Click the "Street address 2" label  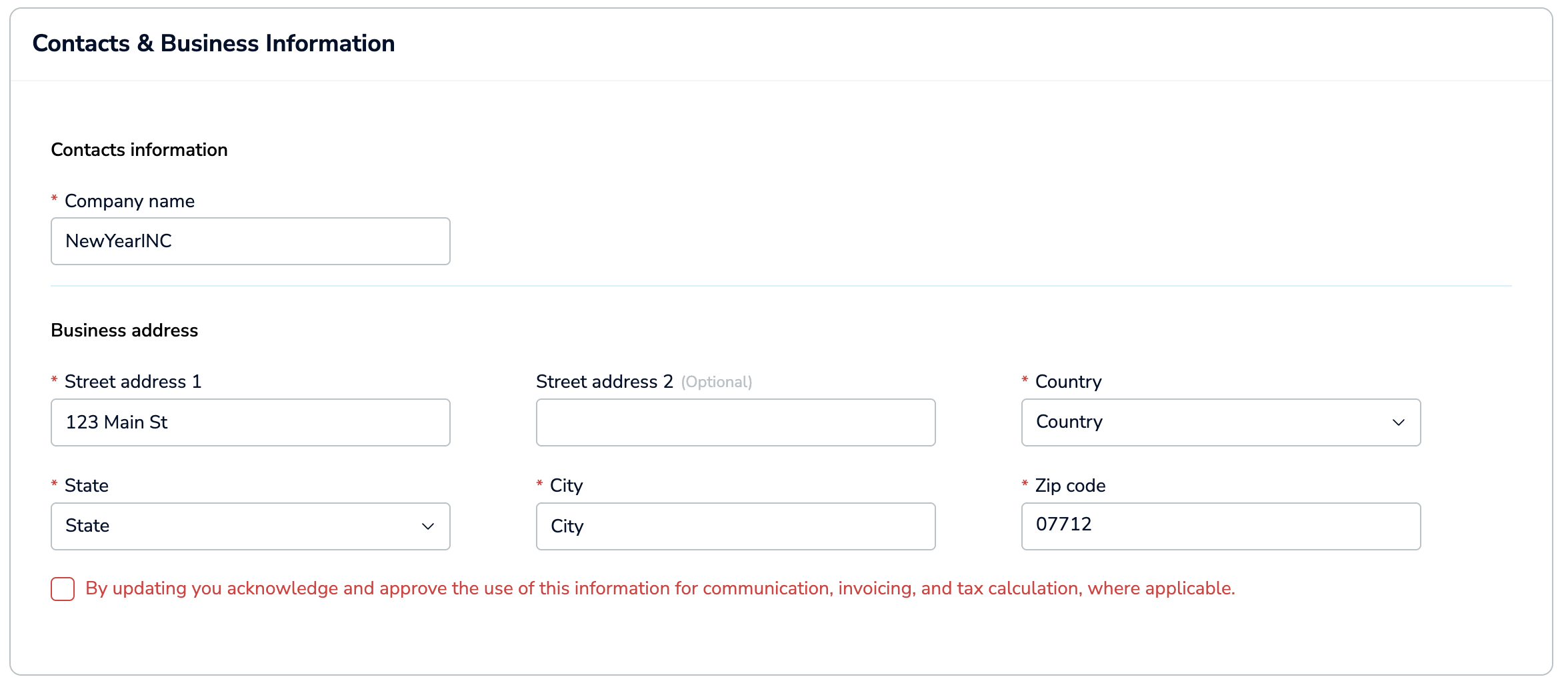604,382
